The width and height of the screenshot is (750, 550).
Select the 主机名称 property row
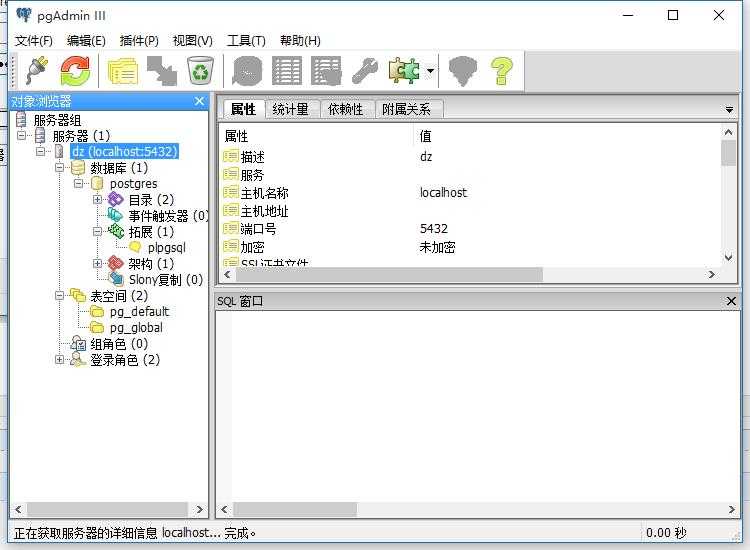pyautogui.click(x=471, y=193)
